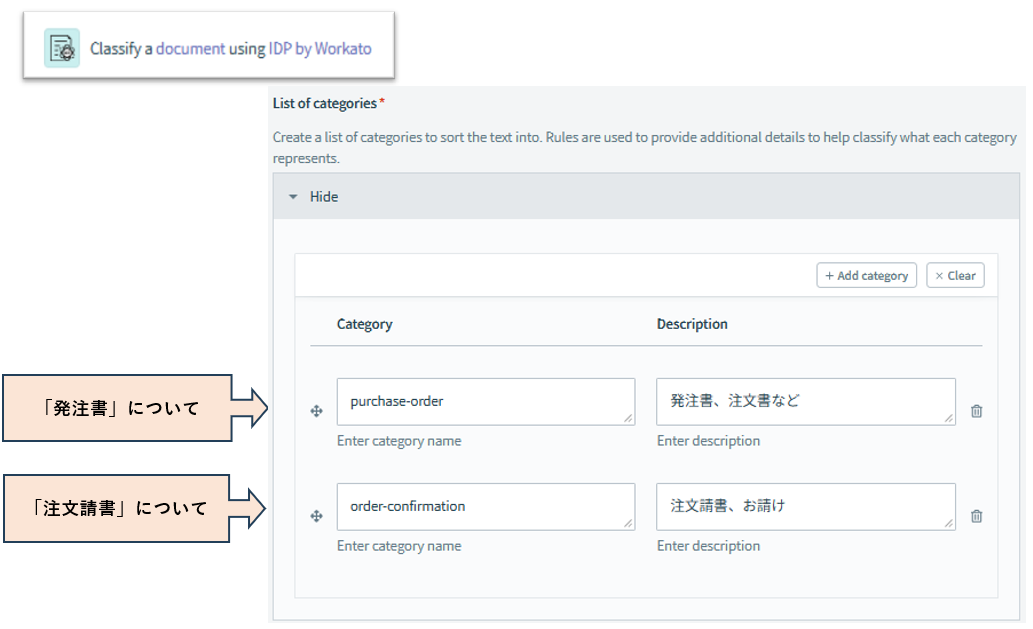Screen dimensions: 1033x629
Task: Click resize grip of 発注書 description field
Action: tap(949, 419)
